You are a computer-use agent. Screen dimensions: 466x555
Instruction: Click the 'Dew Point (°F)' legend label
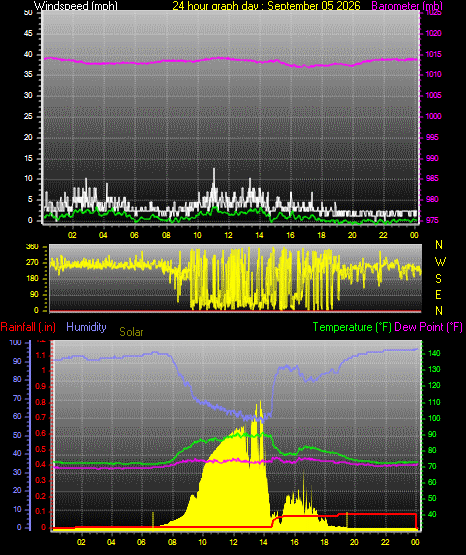click(428, 327)
